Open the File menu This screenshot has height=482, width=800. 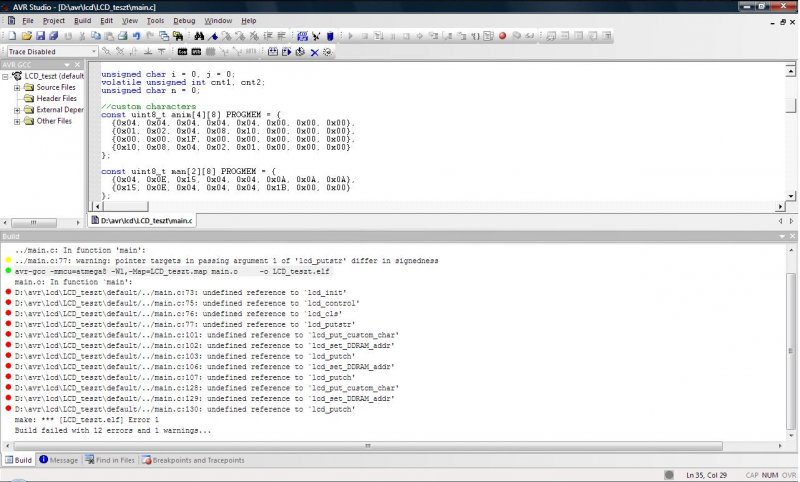pyautogui.click(x=28, y=21)
